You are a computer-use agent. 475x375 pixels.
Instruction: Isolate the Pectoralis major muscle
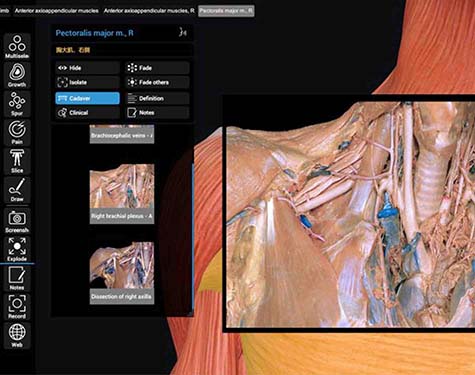pos(87,82)
